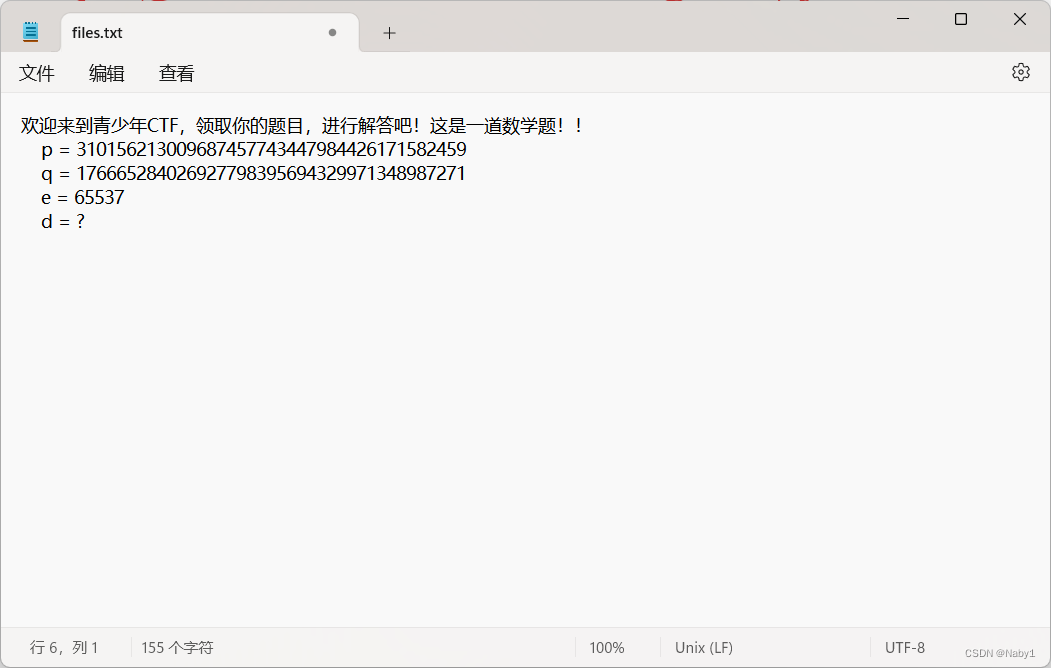Screen dimensions: 1051x668
Task: Open the 查看 menu
Action: [175, 73]
